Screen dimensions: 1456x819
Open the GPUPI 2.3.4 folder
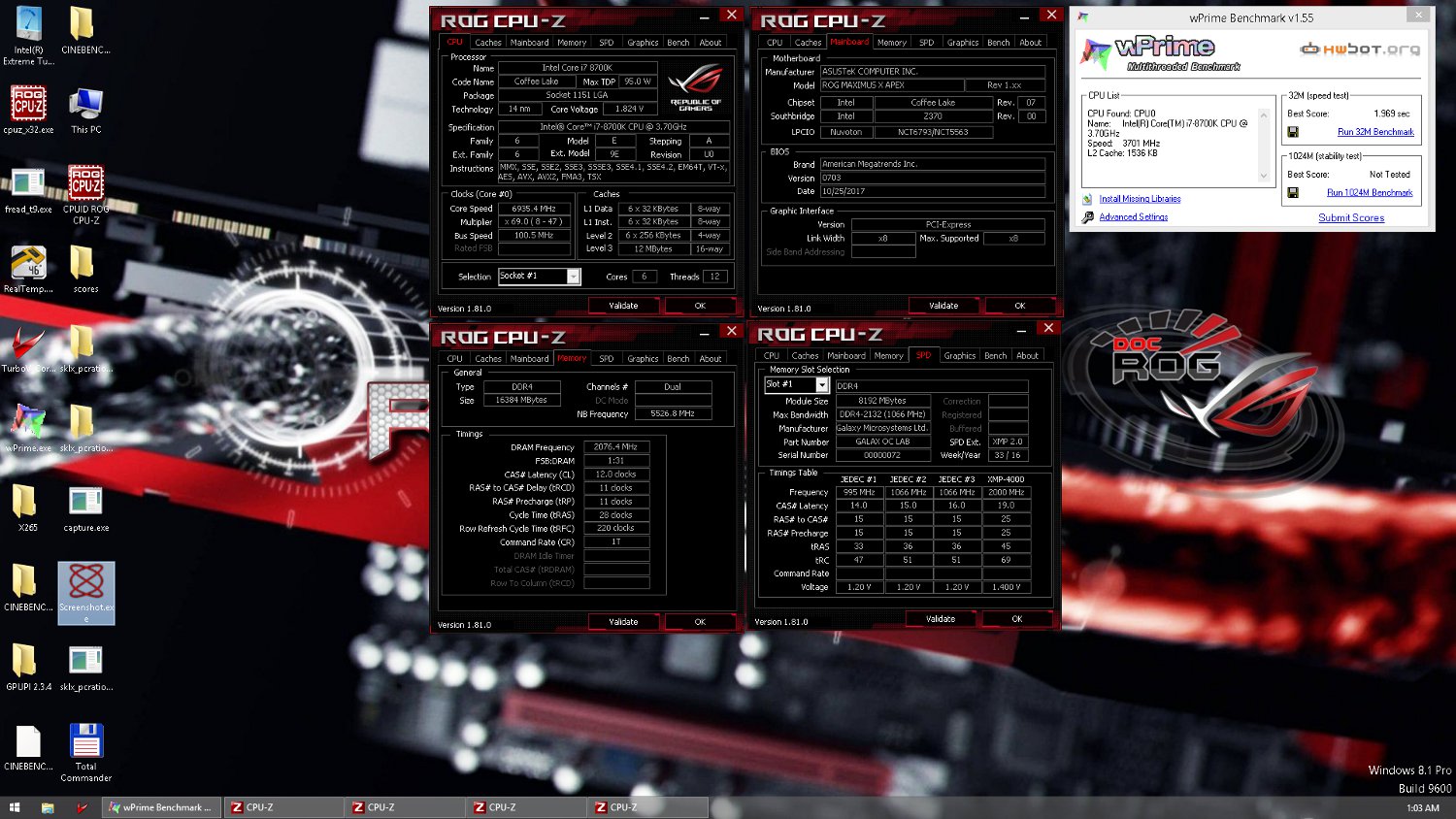pyautogui.click(x=28, y=667)
